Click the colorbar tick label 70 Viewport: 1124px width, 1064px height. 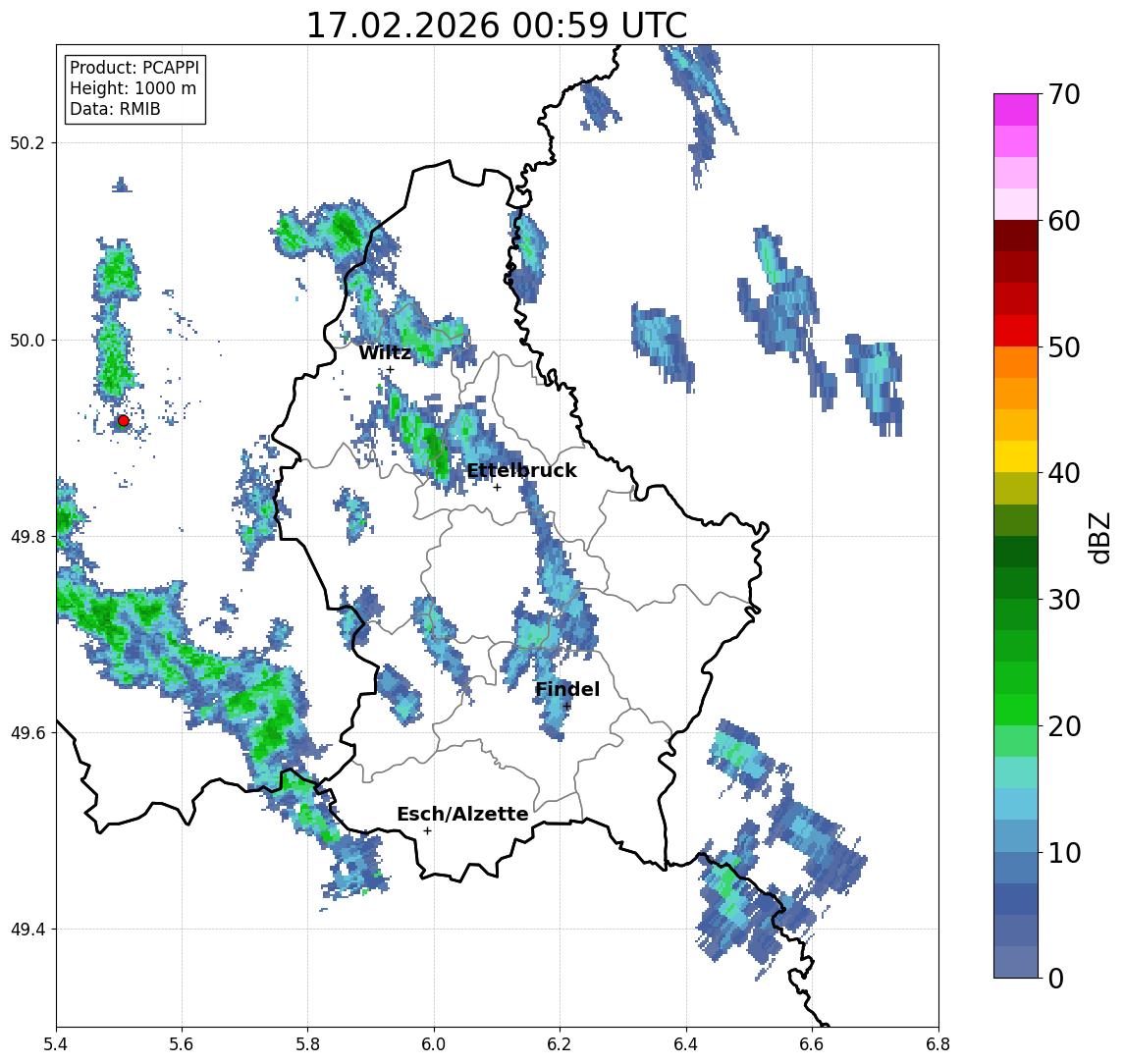(x=1063, y=94)
